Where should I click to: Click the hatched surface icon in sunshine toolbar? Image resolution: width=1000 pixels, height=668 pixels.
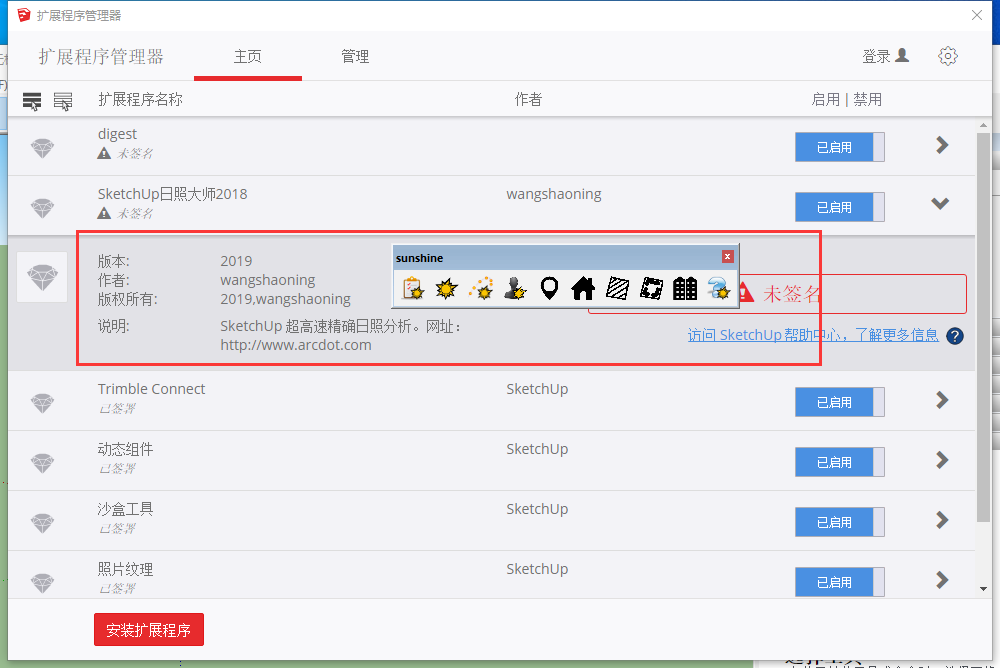point(617,288)
